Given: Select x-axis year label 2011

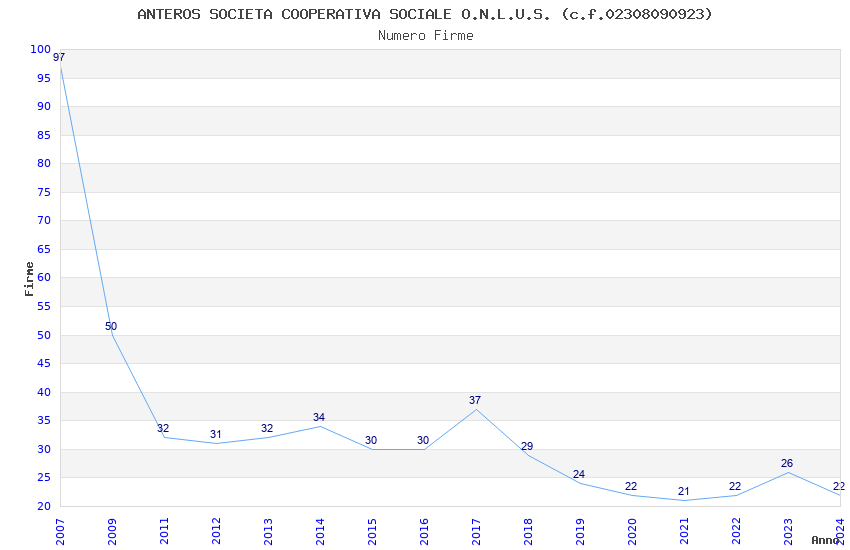Looking at the screenshot, I should (x=164, y=531).
